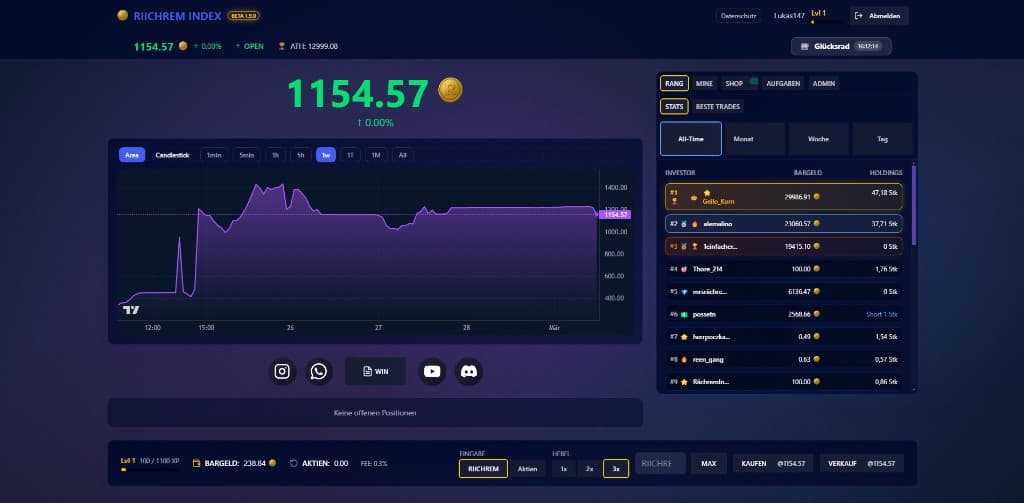Click the coin icon next to 23060.57
The height and width of the screenshot is (503, 1024).
tap(816, 223)
